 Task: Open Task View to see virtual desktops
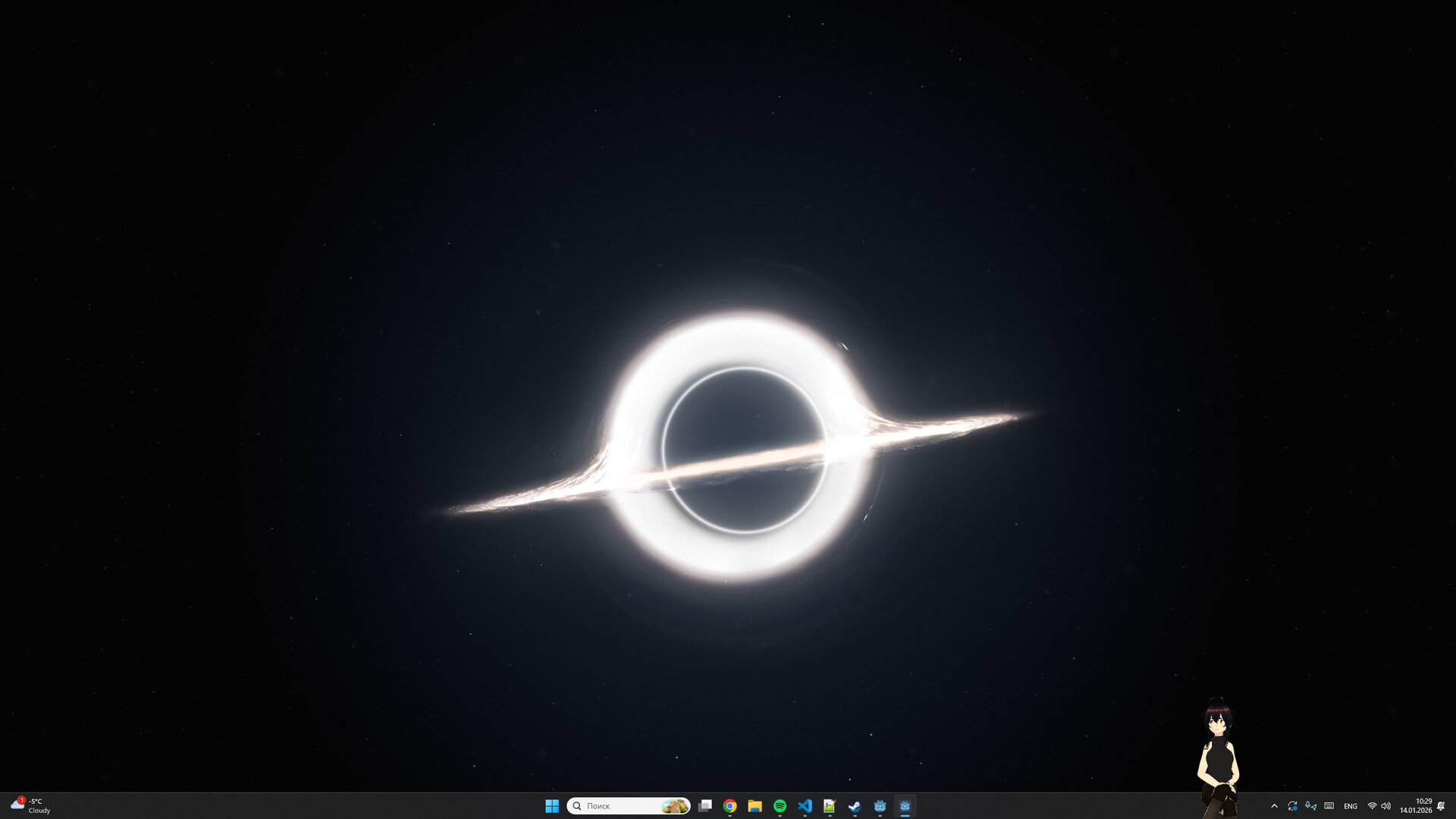pyautogui.click(x=705, y=806)
